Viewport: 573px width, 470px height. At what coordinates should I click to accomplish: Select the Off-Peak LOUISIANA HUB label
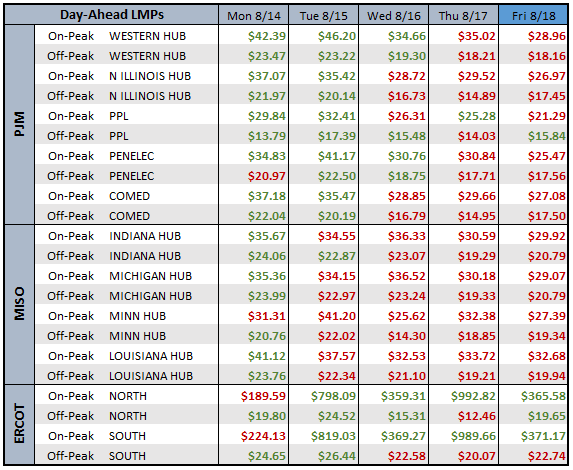120,376
